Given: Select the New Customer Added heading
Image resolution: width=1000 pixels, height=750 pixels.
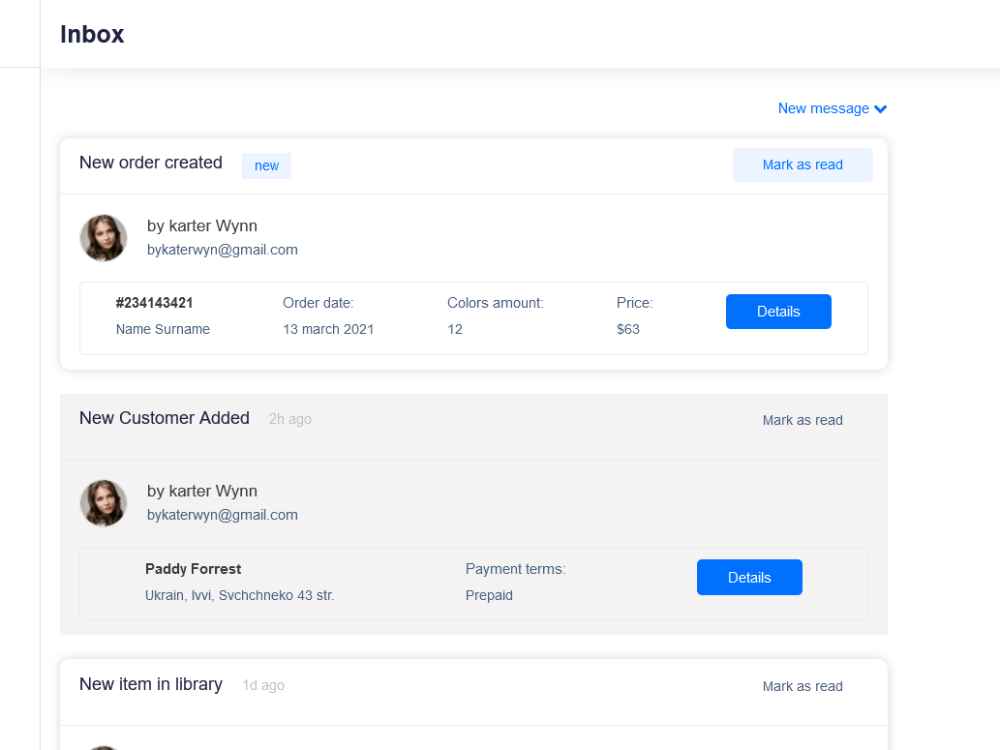Looking at the screenshot, I should point(164,418).
